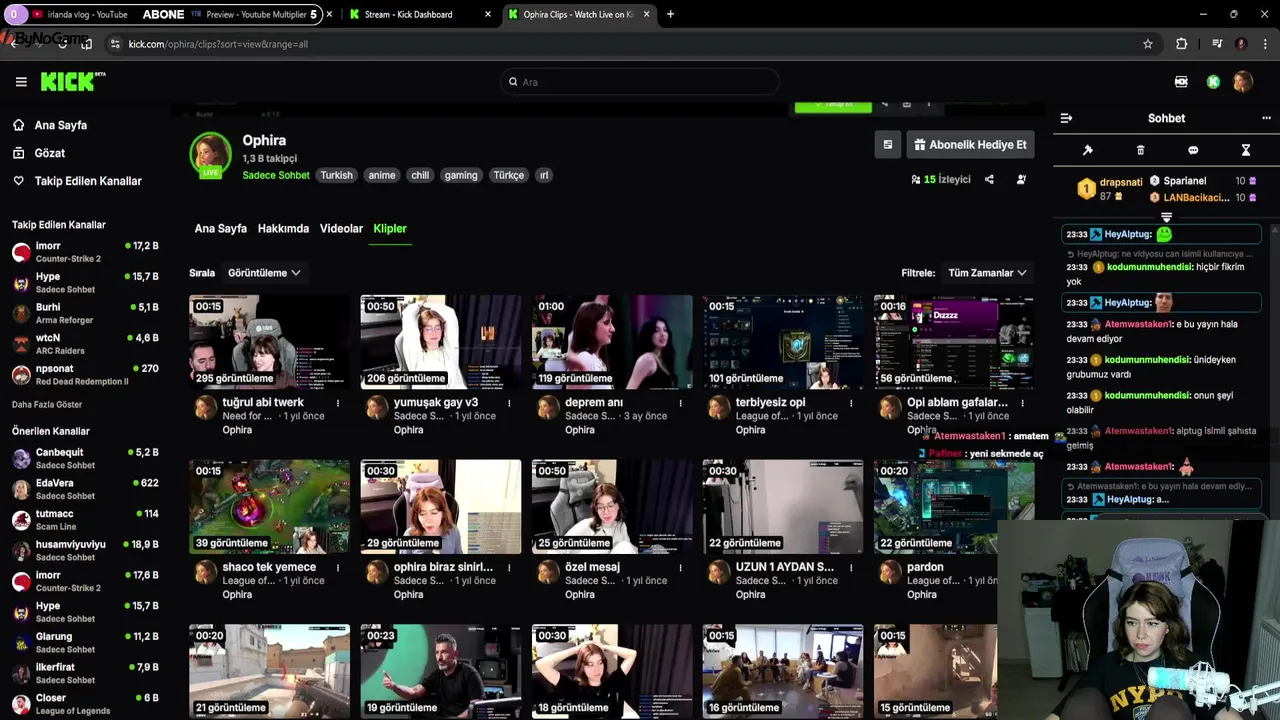Open the profile avatar menu in the header
The image size is (1280, 720).
pyautogui.click(x=1243, y=82)
